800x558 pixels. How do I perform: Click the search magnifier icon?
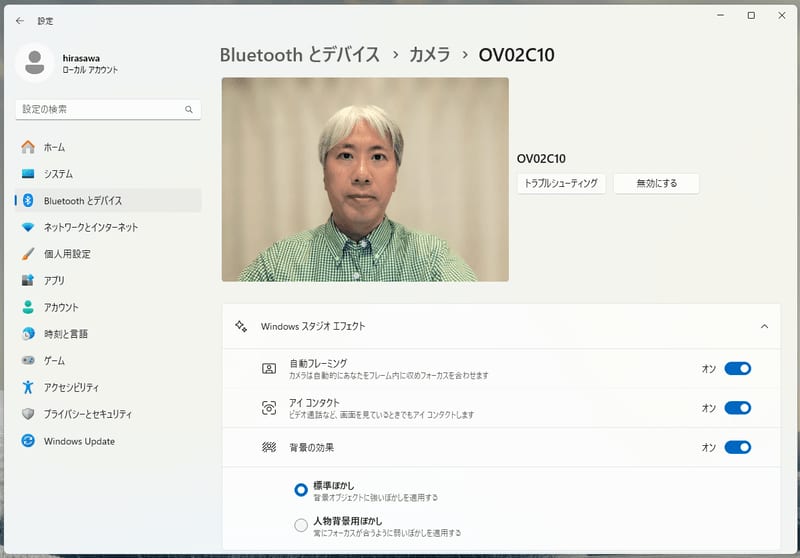pyautogui.click(x=189, y=109)
